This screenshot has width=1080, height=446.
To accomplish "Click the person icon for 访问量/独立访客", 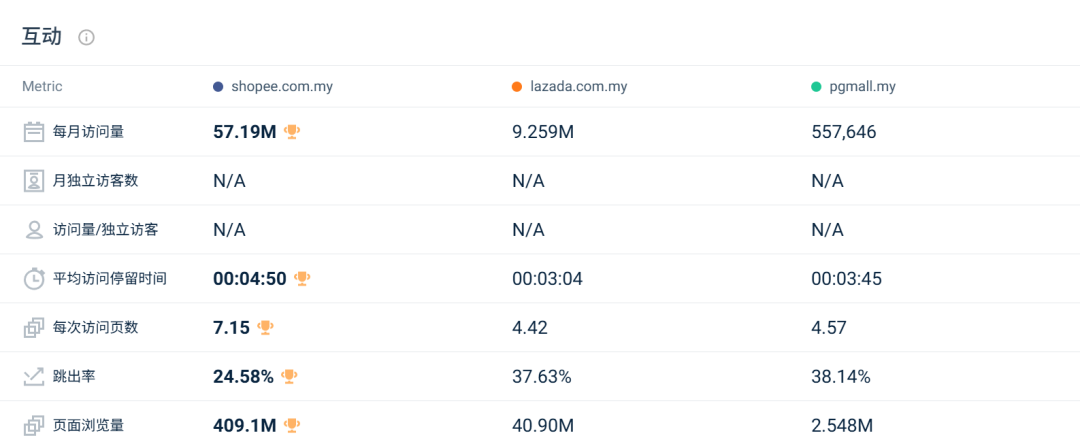I will pos(34,230).
